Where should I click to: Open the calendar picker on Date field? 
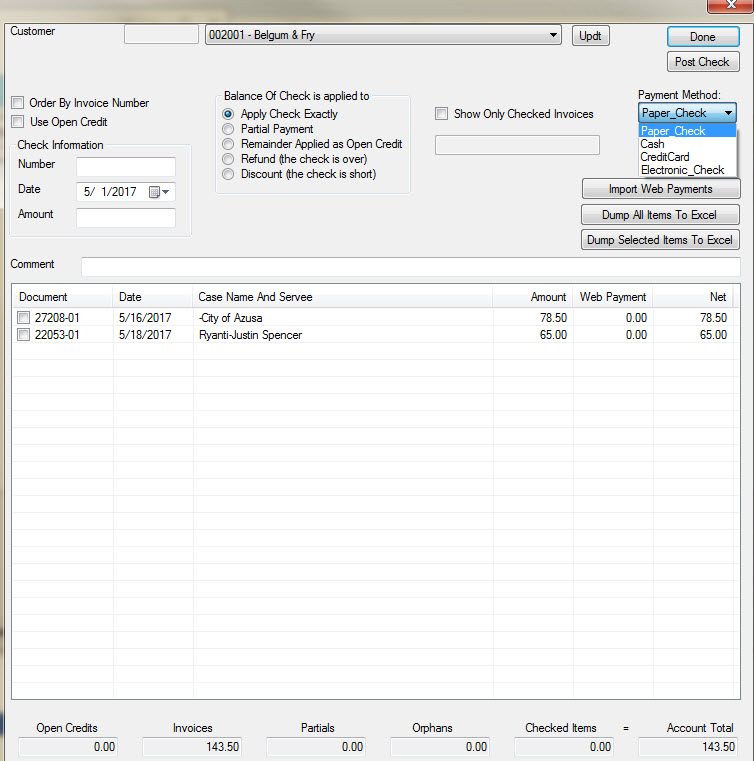[x=159, y=192]
